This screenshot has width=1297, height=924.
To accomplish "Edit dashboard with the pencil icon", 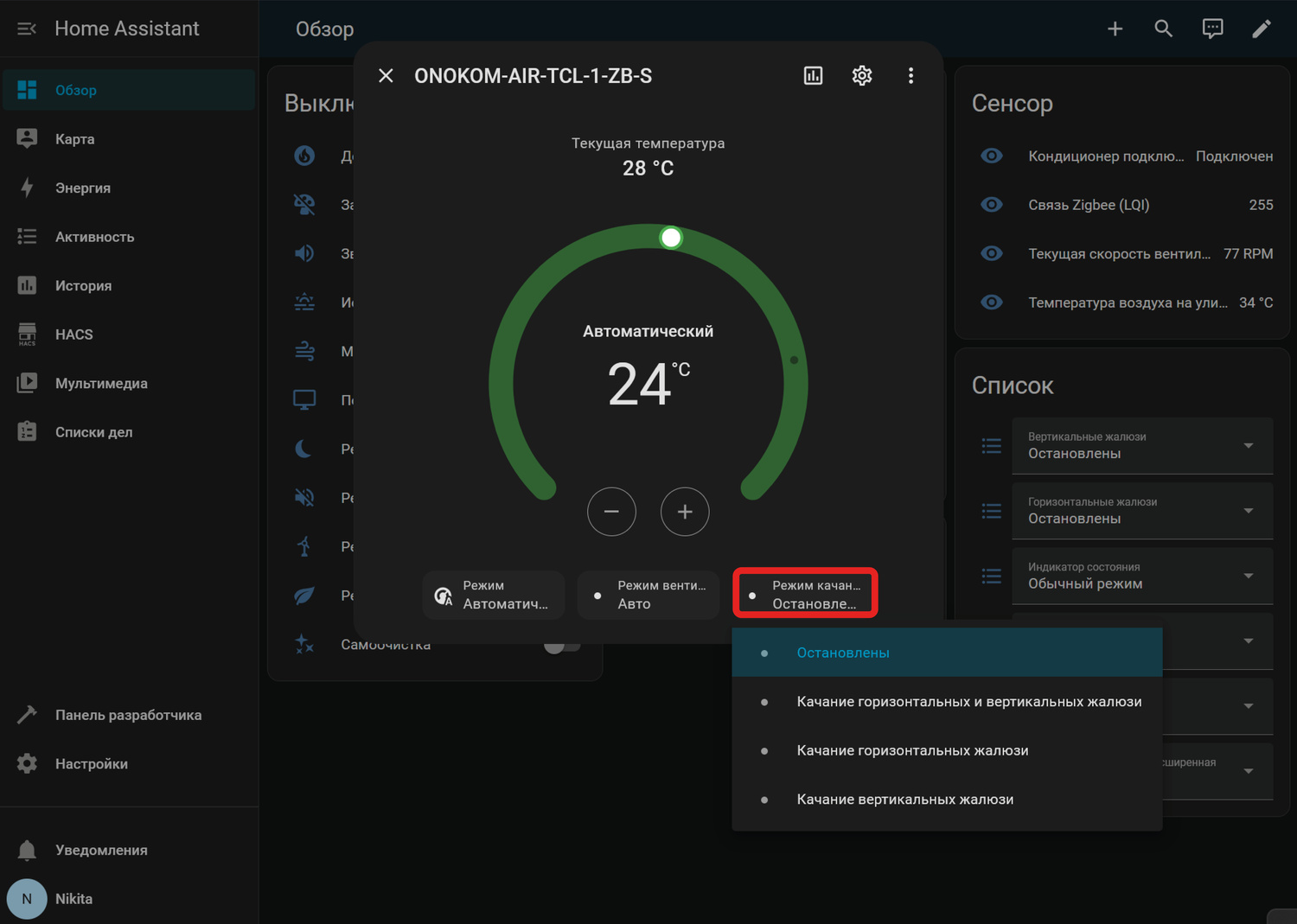I will pos(1262,29).
